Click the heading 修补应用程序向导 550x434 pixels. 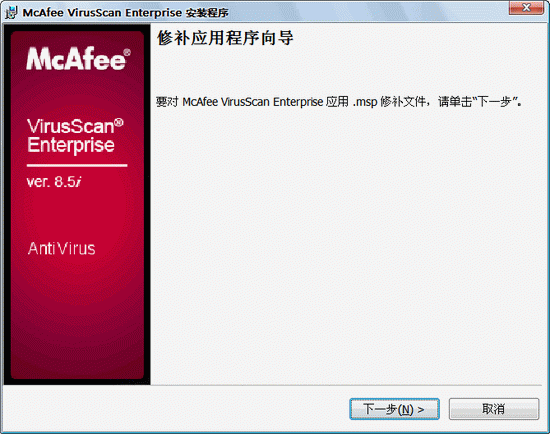225,38
